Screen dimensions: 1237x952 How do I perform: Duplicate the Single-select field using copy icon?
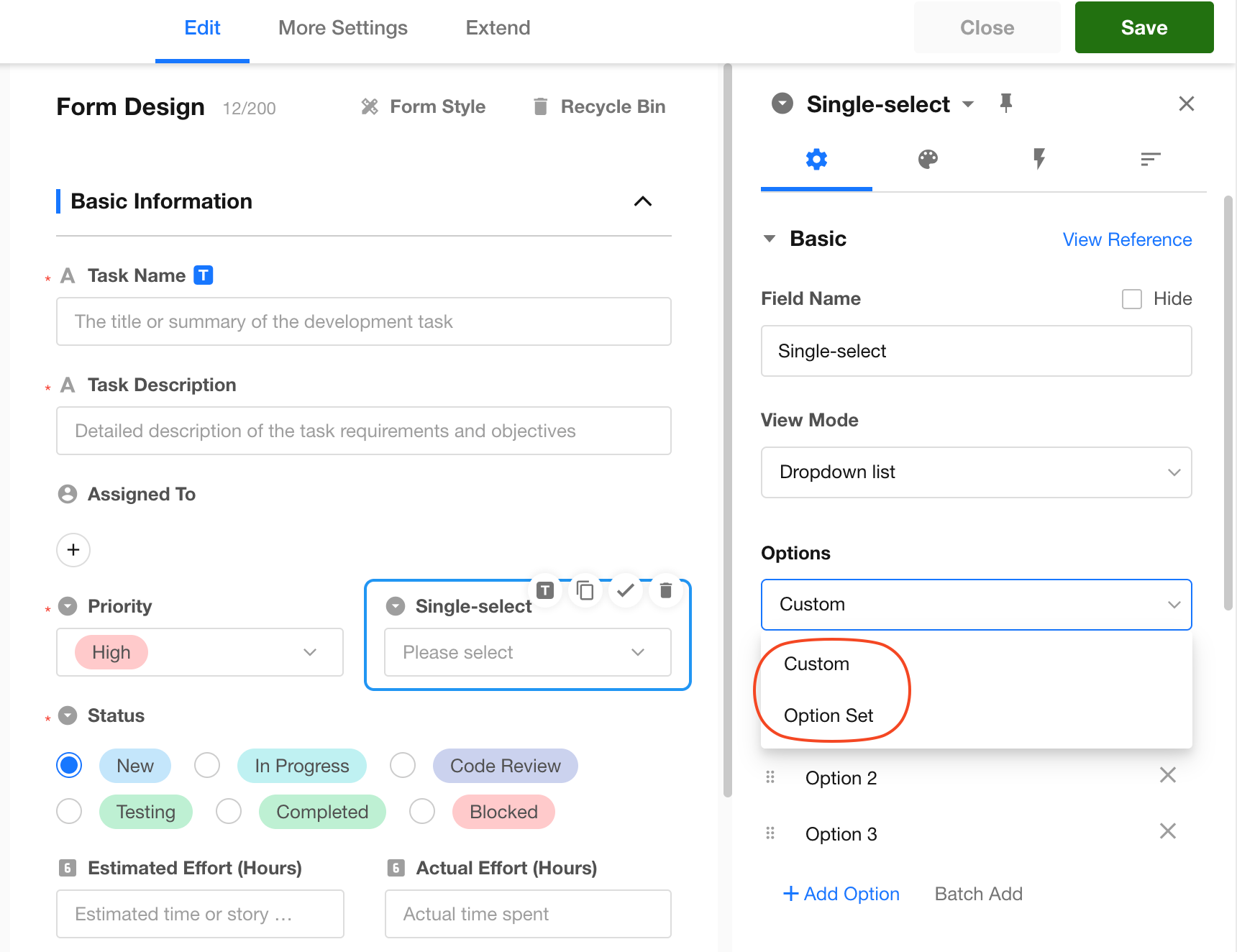pos(585,590)
